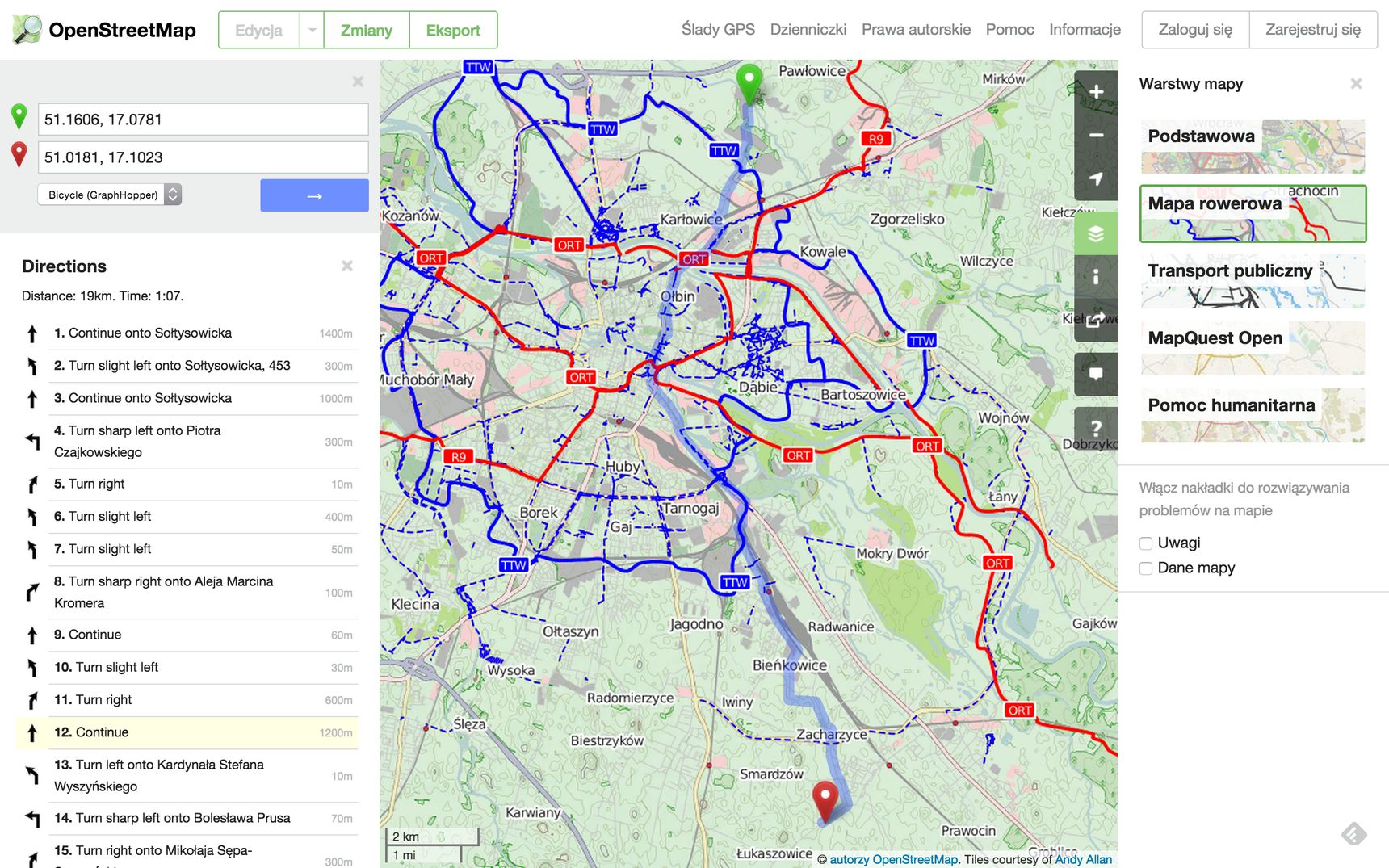Click the red destination marker on map
1389x868 pixels.
pos(825,800)
